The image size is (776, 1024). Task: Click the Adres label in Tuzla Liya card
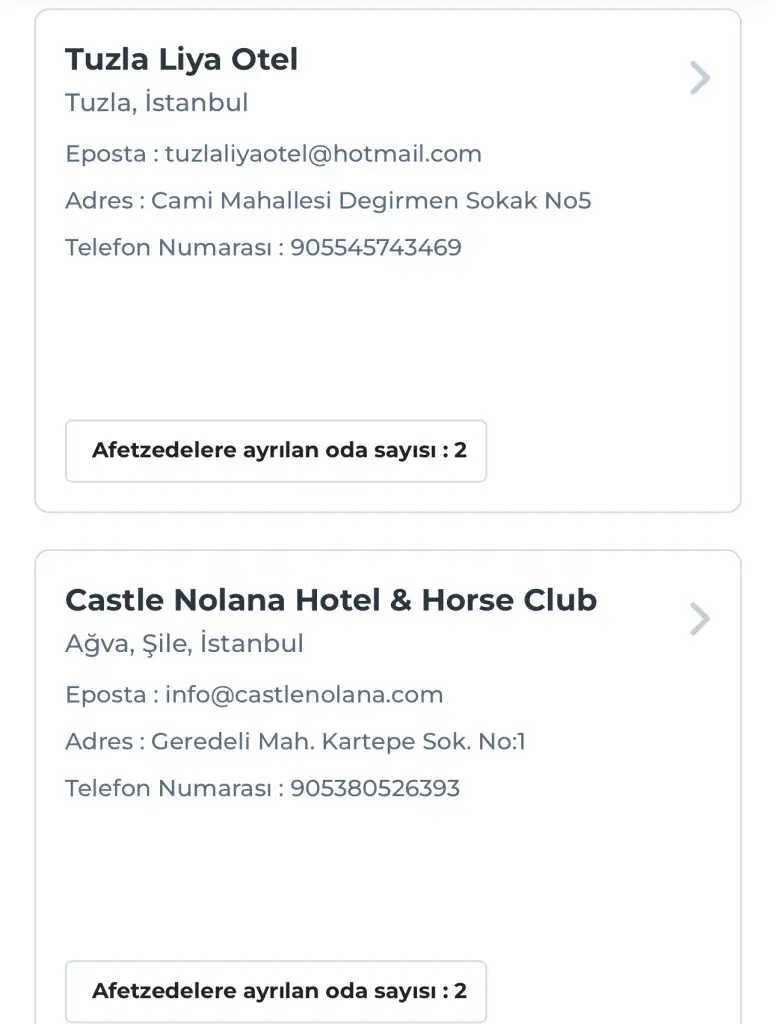(98, 201)
